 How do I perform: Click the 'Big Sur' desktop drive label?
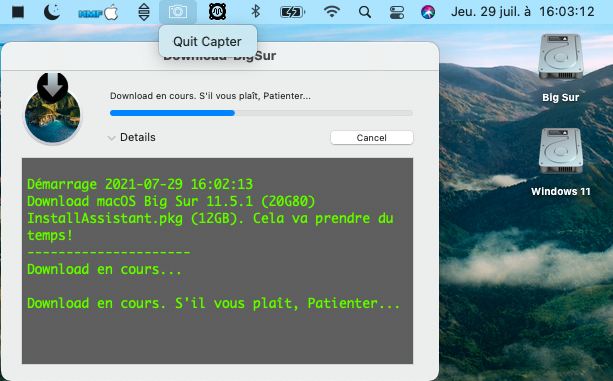tap(561, 97)
